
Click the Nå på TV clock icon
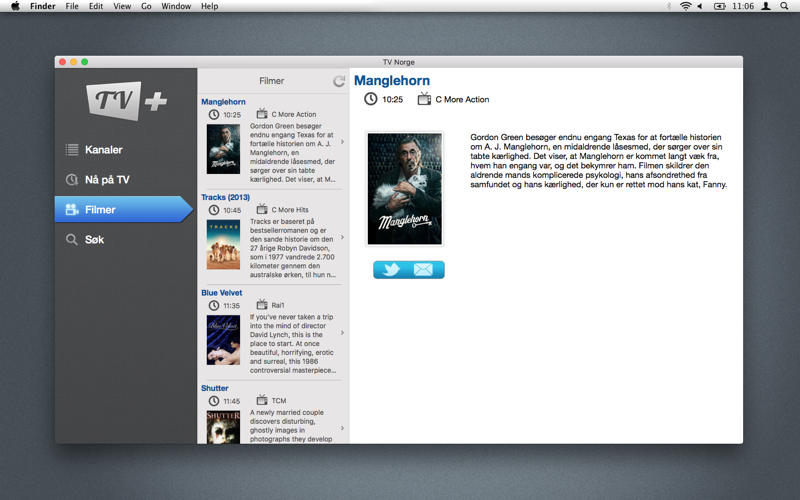[x=72, y=180]
